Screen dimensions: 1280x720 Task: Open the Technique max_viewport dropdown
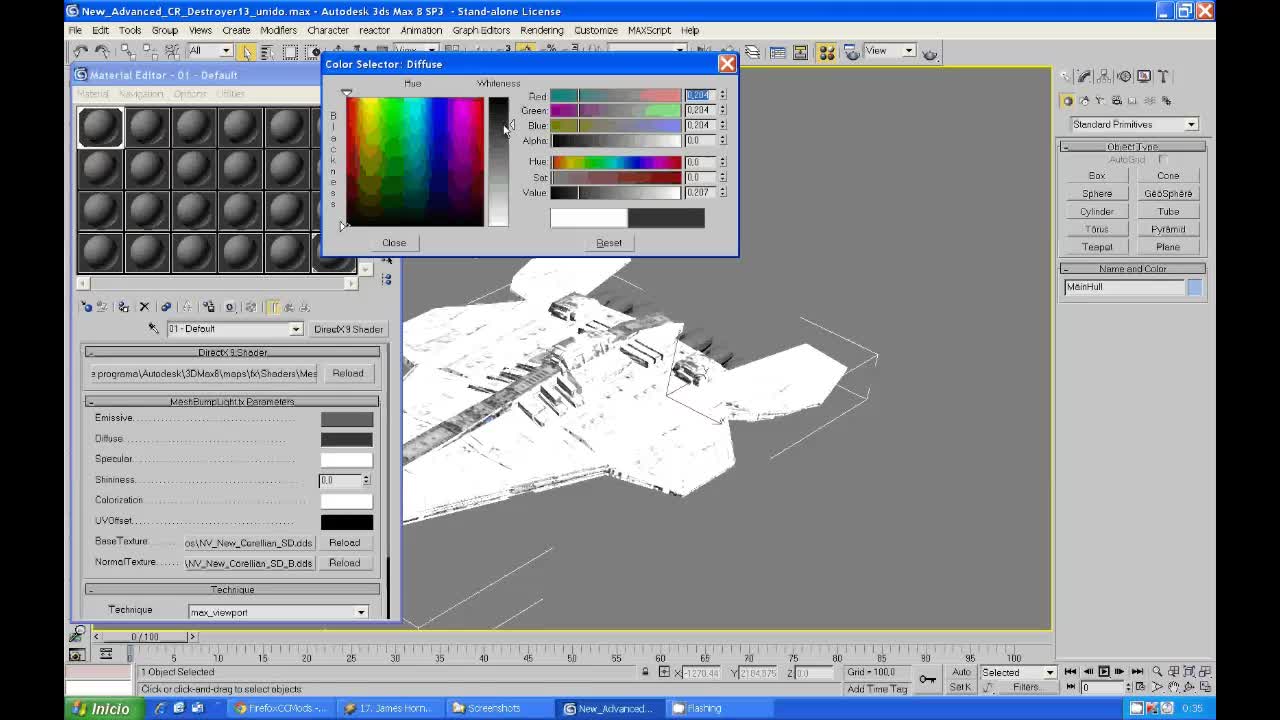[278, 612]
